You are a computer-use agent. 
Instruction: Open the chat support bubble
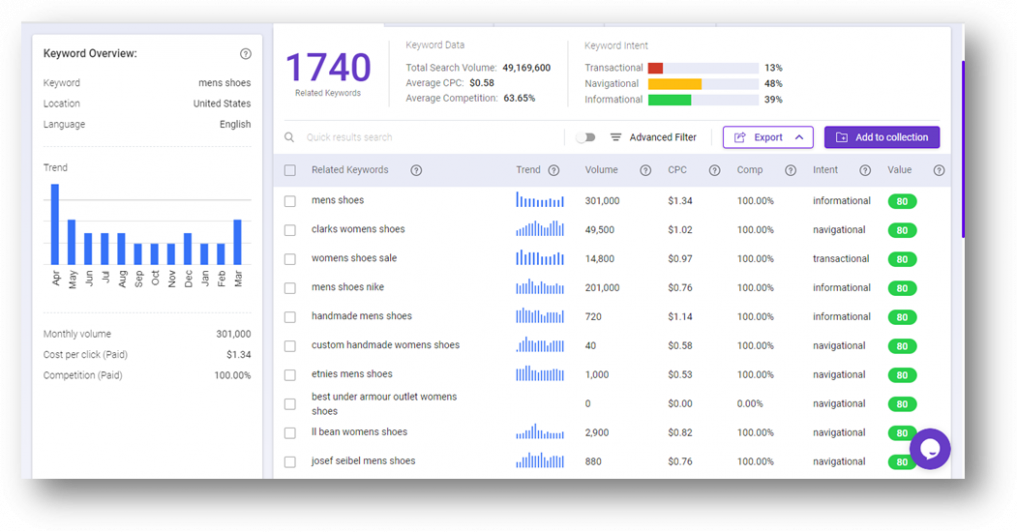(929, 449)
